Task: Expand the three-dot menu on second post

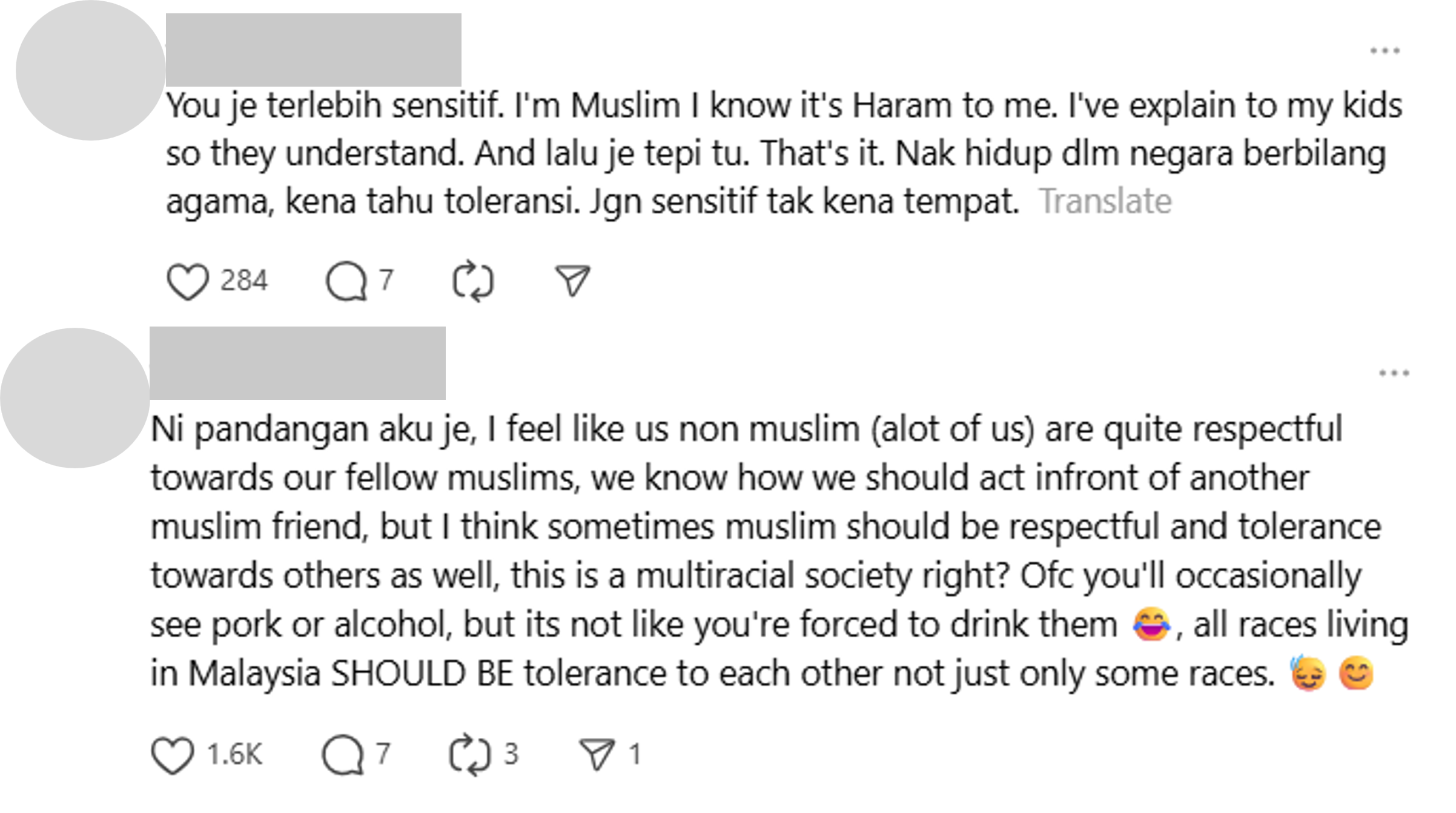Action: (x=1394, y=373)
